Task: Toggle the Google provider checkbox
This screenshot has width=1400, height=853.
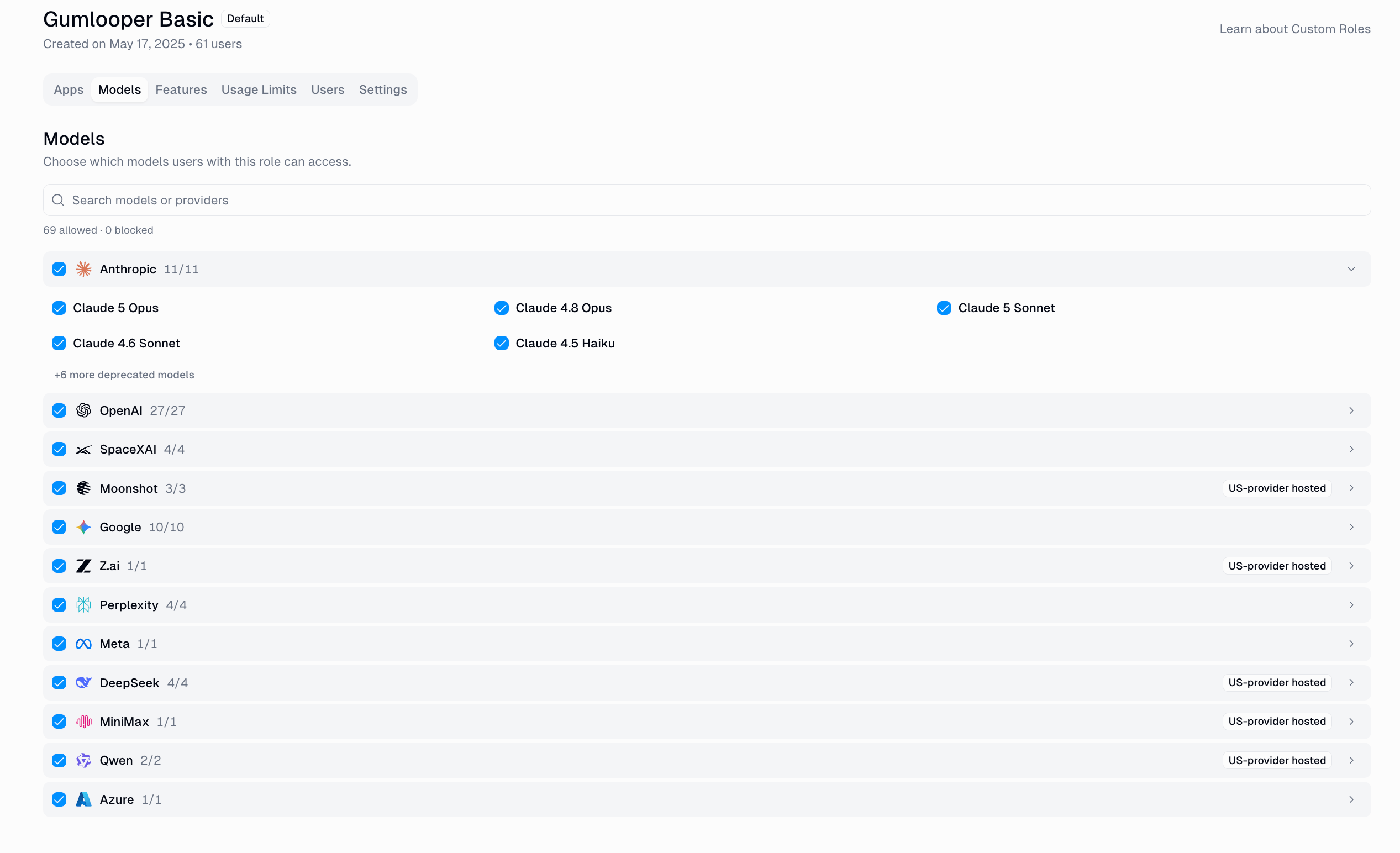Action: click(59, 528)
